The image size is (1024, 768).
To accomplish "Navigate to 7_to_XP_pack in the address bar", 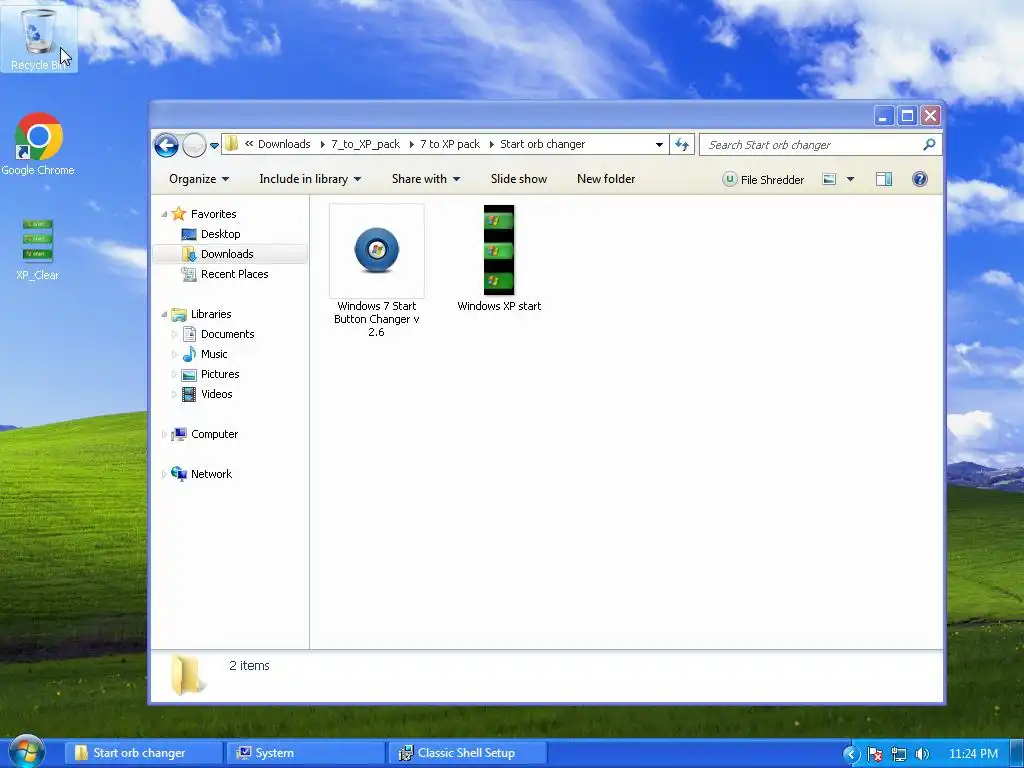I will [x=365, y=144].
